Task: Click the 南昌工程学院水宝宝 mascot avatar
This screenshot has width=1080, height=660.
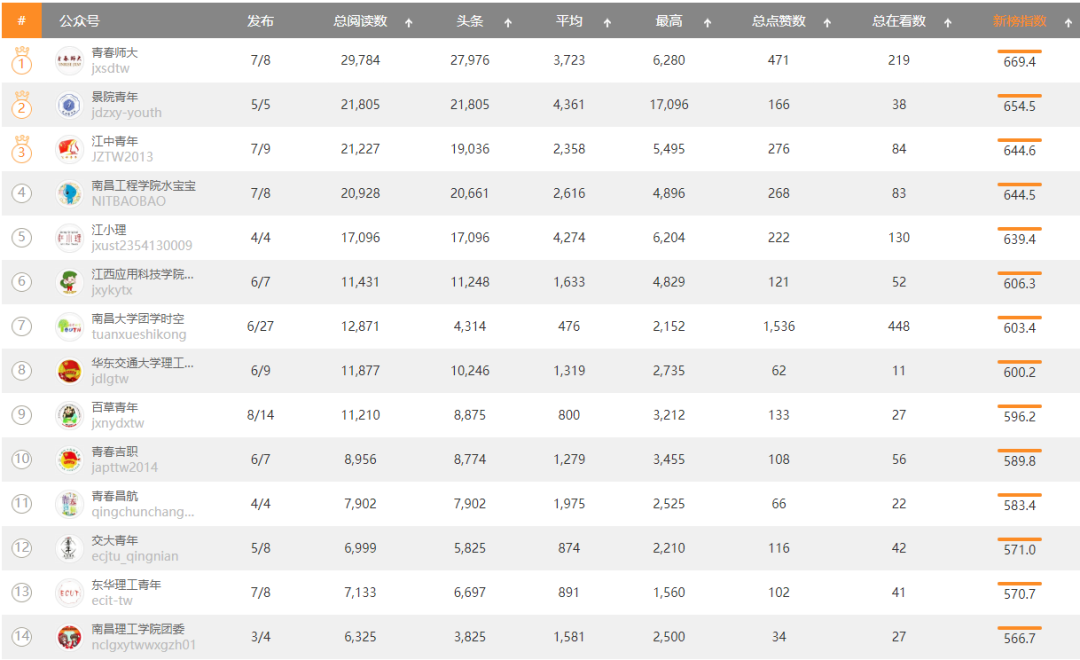Action: 69,194
